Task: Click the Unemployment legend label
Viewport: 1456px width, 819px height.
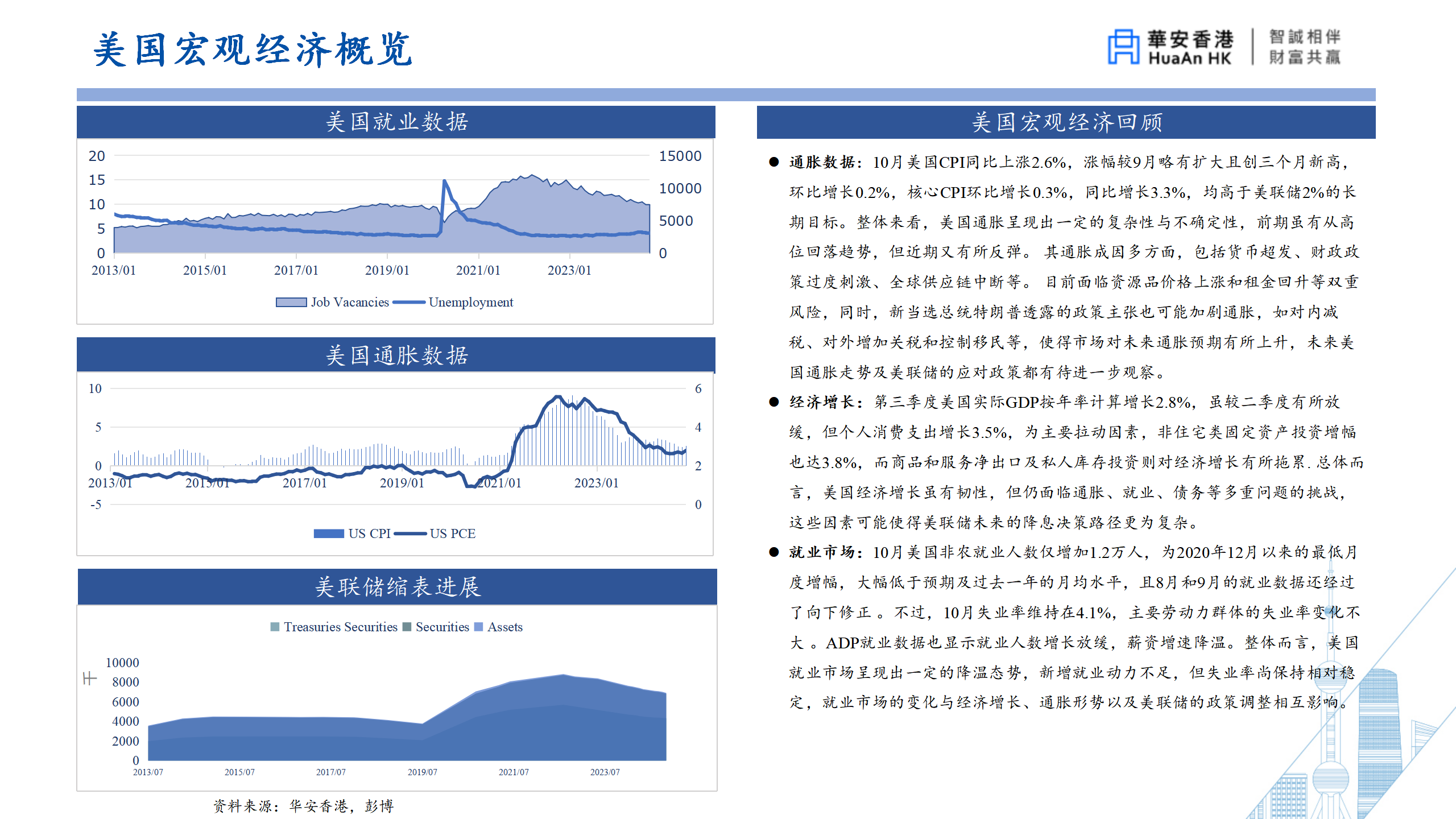Action: (471, 303)
